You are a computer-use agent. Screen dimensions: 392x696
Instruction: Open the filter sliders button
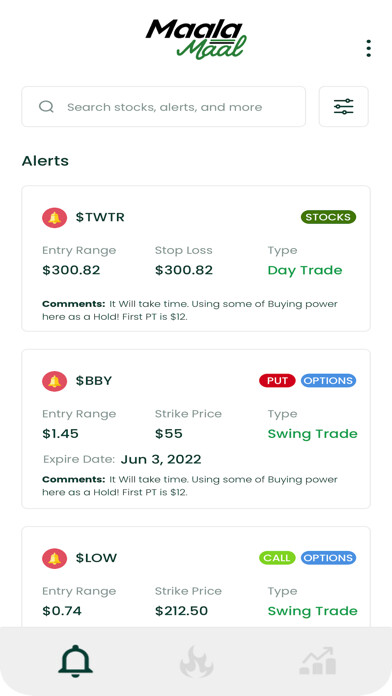tap(344, 107)
